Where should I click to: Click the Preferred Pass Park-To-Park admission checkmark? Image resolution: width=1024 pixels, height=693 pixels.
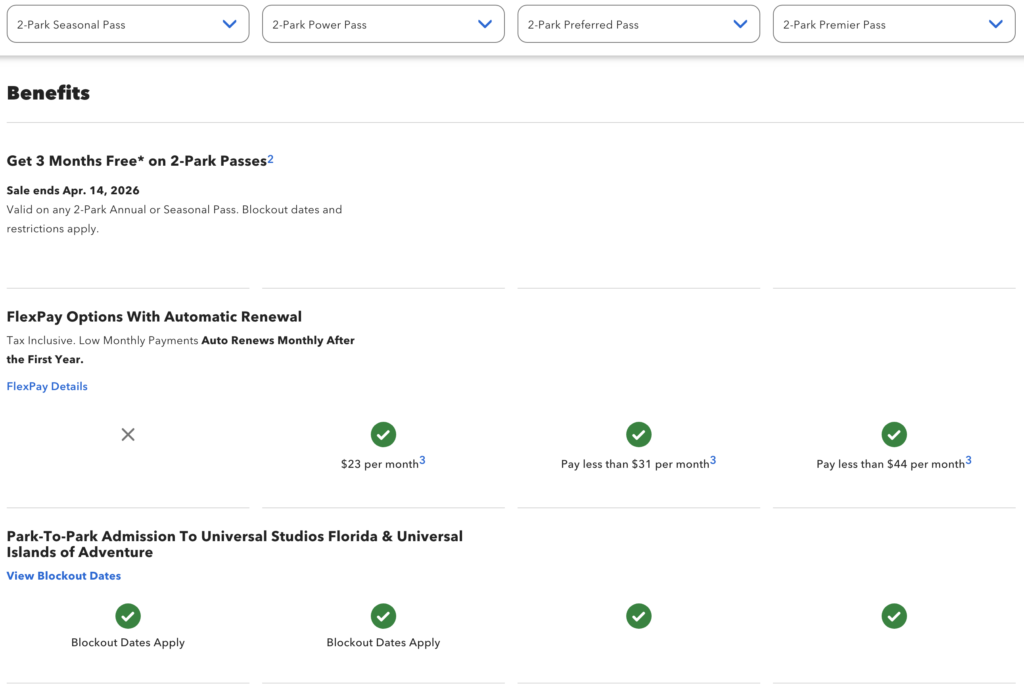click(638, 616)
